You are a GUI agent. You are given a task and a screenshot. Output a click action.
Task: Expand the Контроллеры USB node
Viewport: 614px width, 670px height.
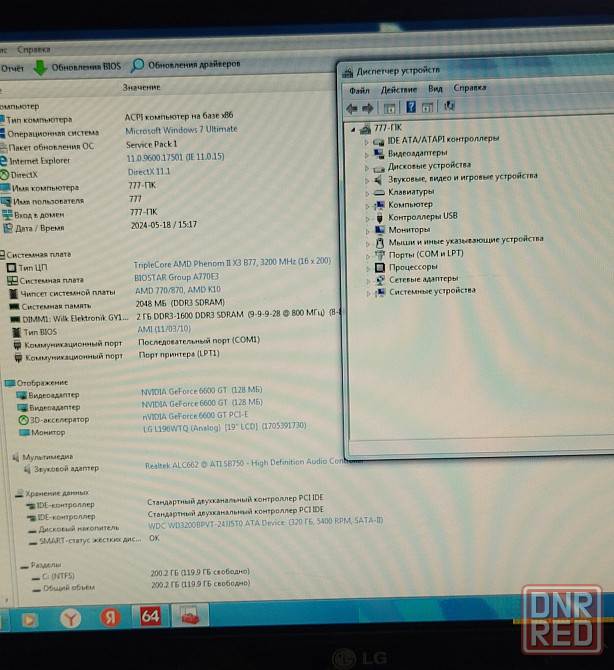coord(367,219)
